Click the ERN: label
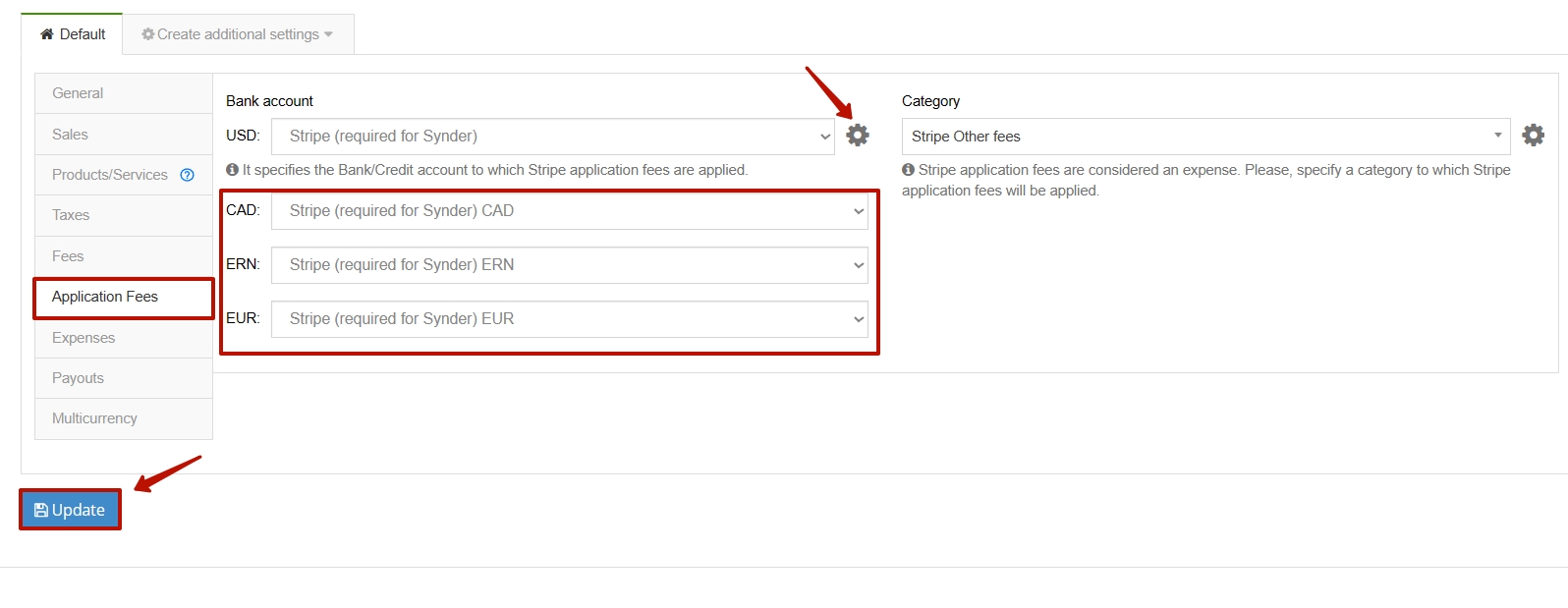 coord(243,264)
